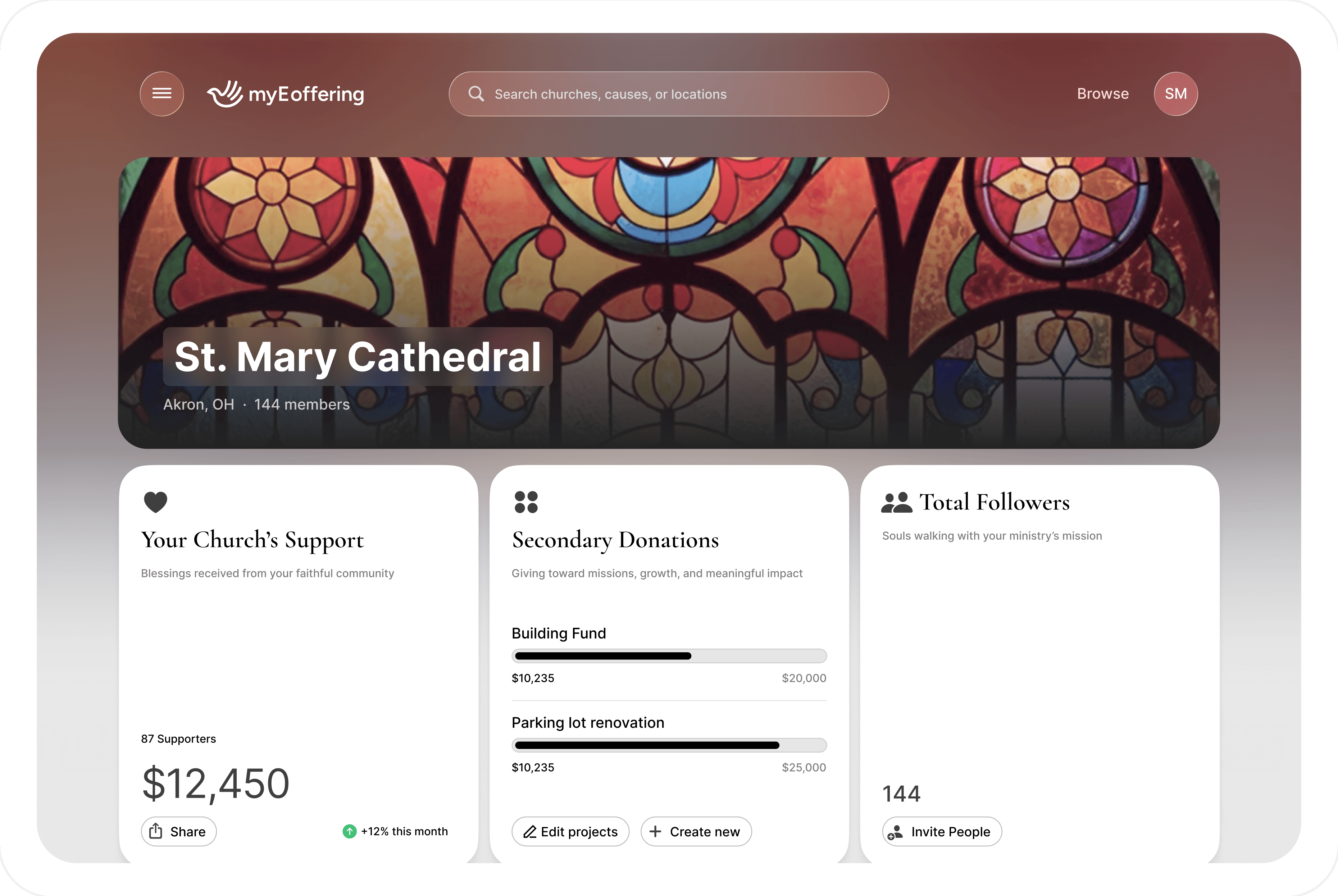This screenshot has width=1338, height=896.
Task: Click the four-dot Secondary Donations icon
Action: tap(526, 502)
